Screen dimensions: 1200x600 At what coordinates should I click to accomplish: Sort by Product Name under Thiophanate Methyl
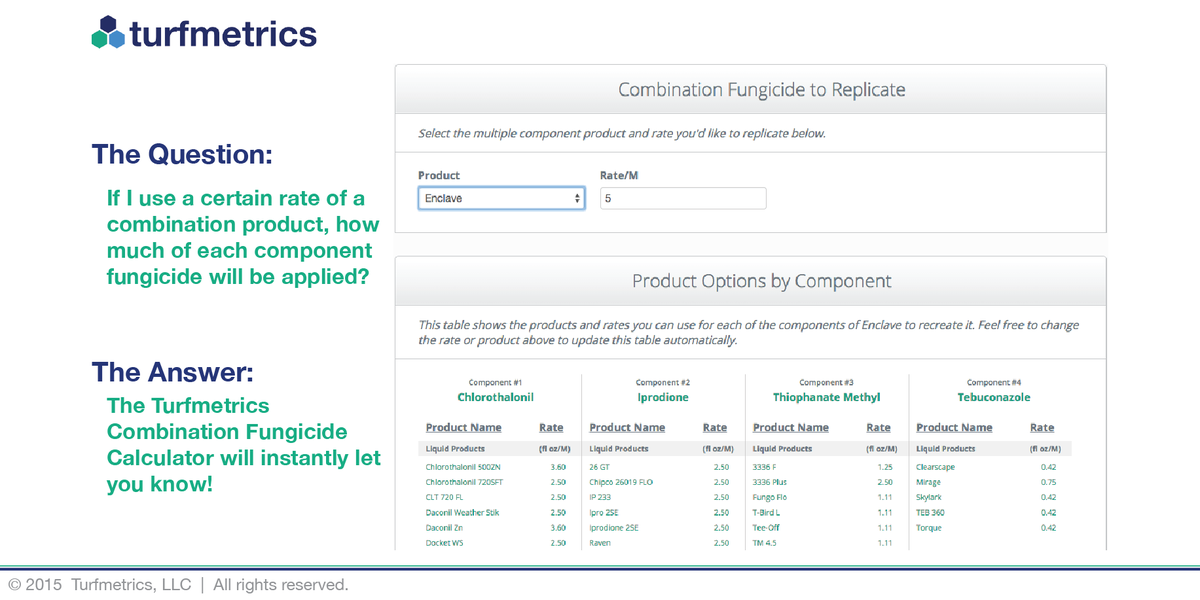pos(791,428)
